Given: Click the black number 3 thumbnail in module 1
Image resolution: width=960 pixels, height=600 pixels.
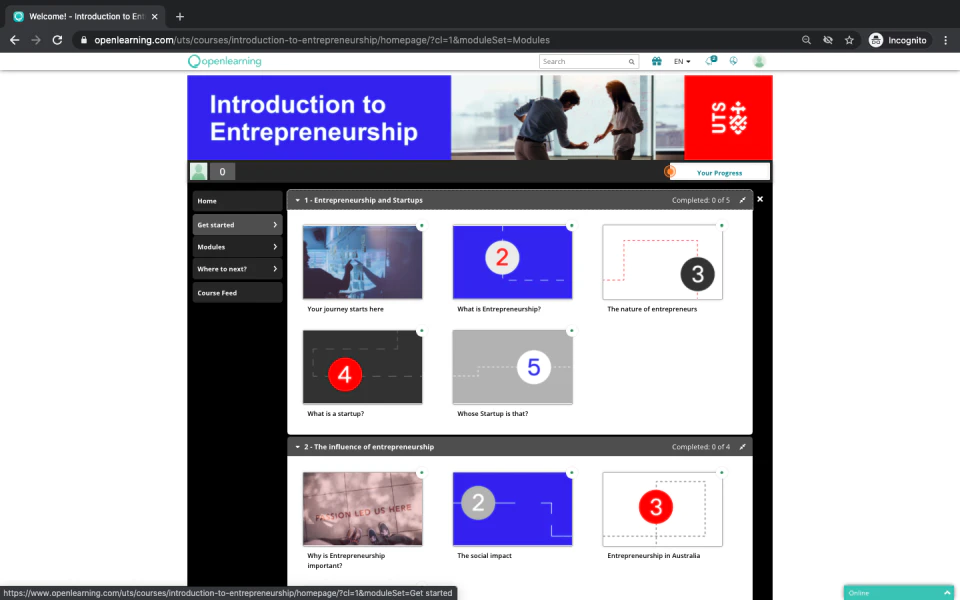Looking at the screenshot, I should coord(662,262).
